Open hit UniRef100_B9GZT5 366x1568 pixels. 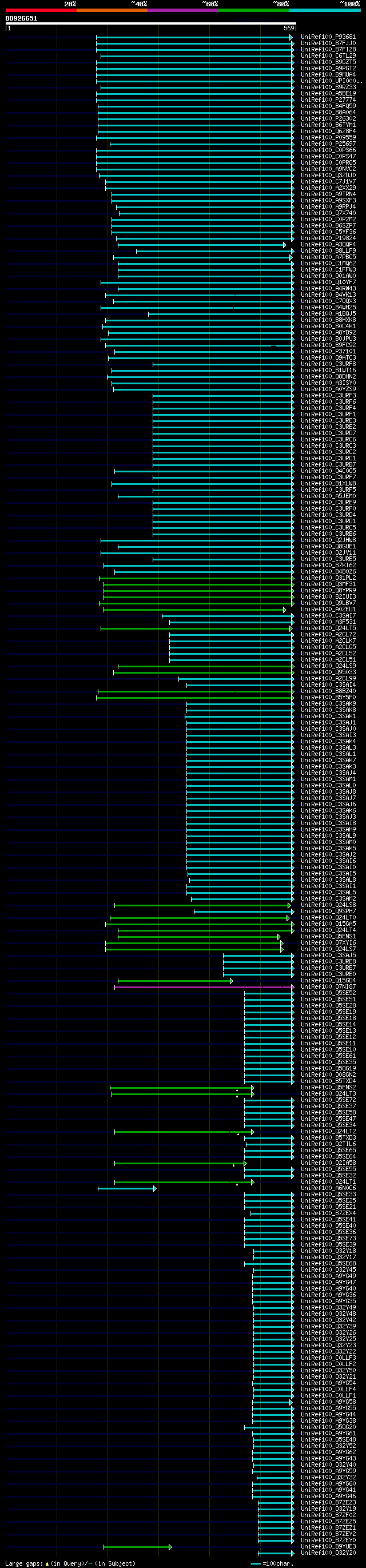(x=328, y=62)
